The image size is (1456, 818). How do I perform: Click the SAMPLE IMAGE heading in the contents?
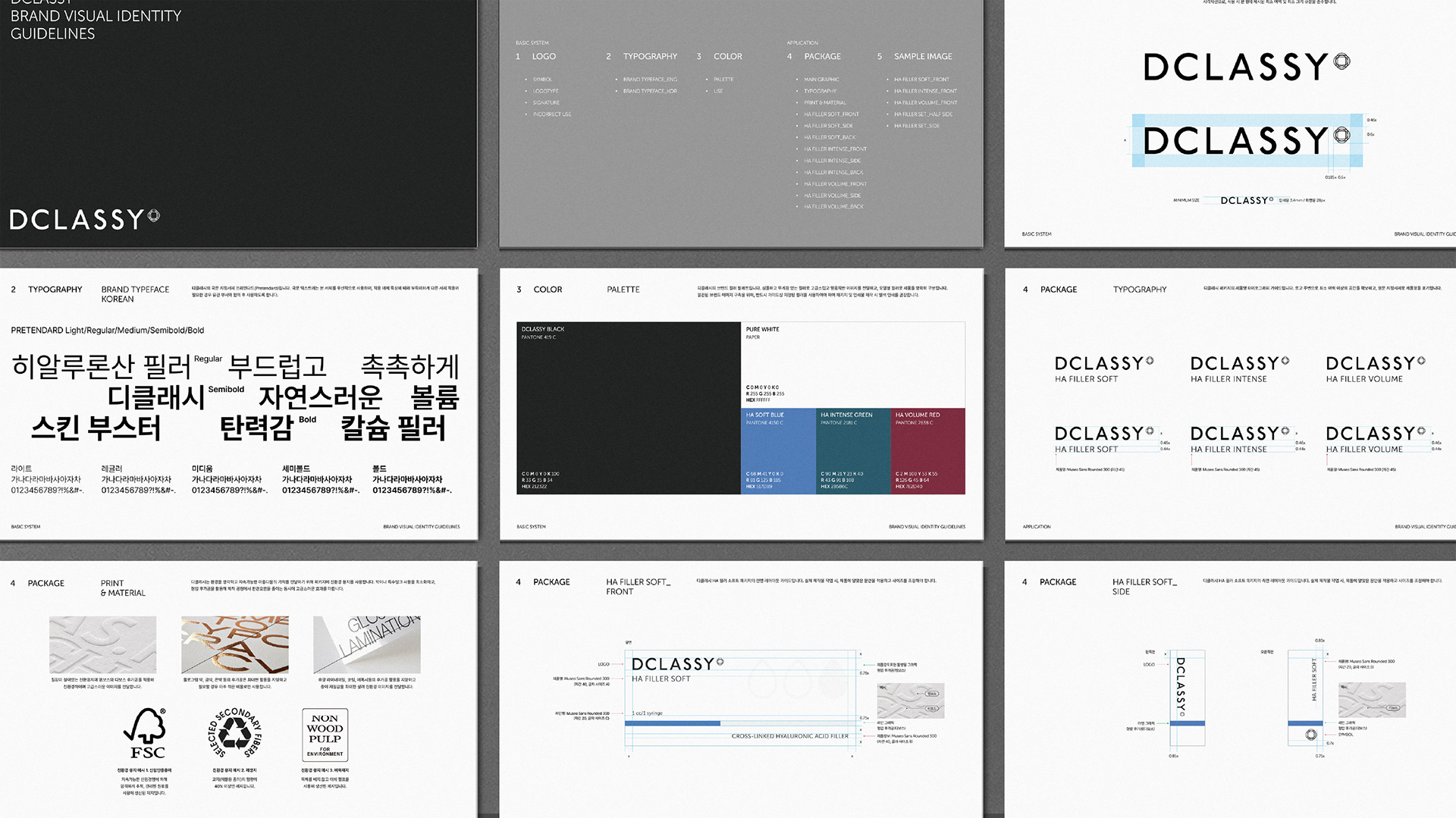coord(923,56)
